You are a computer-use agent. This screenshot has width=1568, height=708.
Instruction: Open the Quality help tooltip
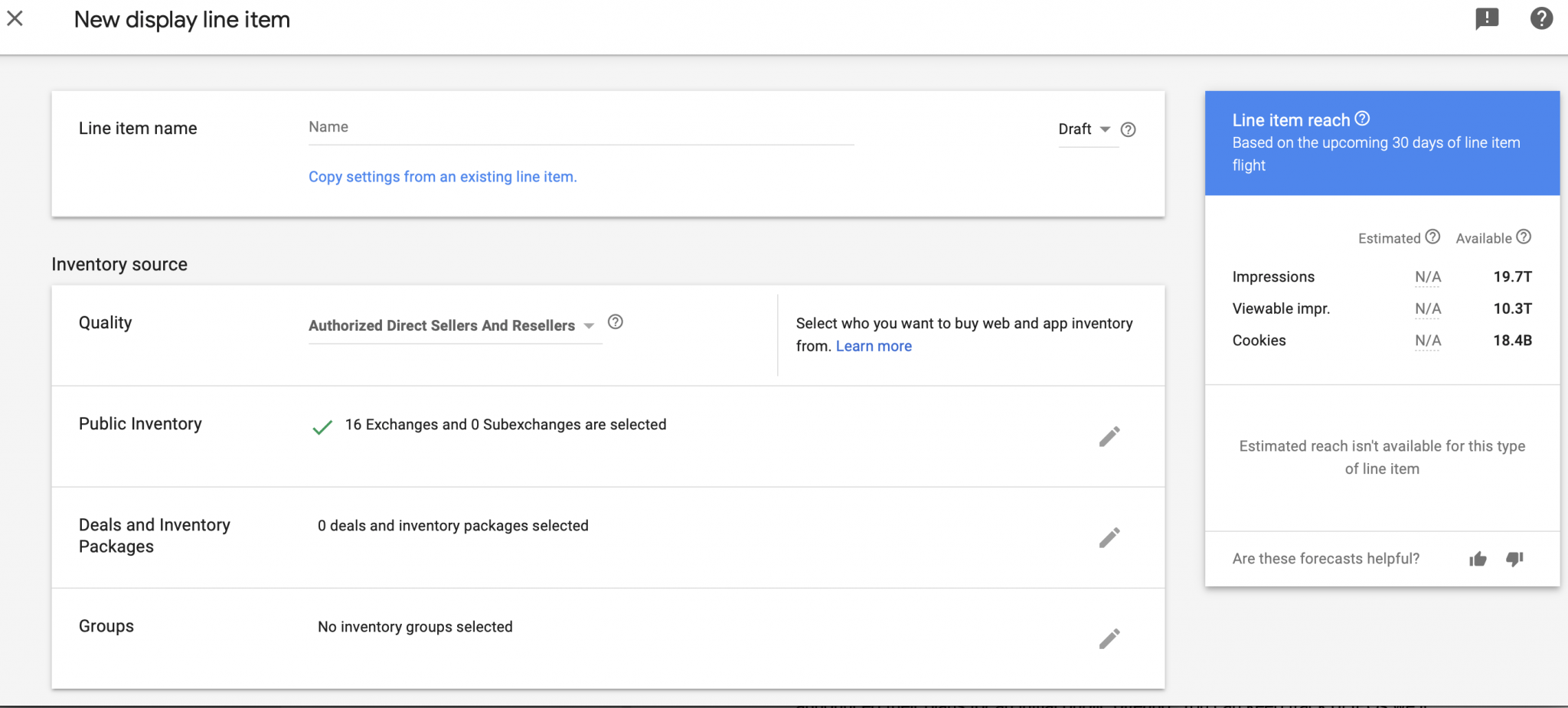(x=616, y=322)
